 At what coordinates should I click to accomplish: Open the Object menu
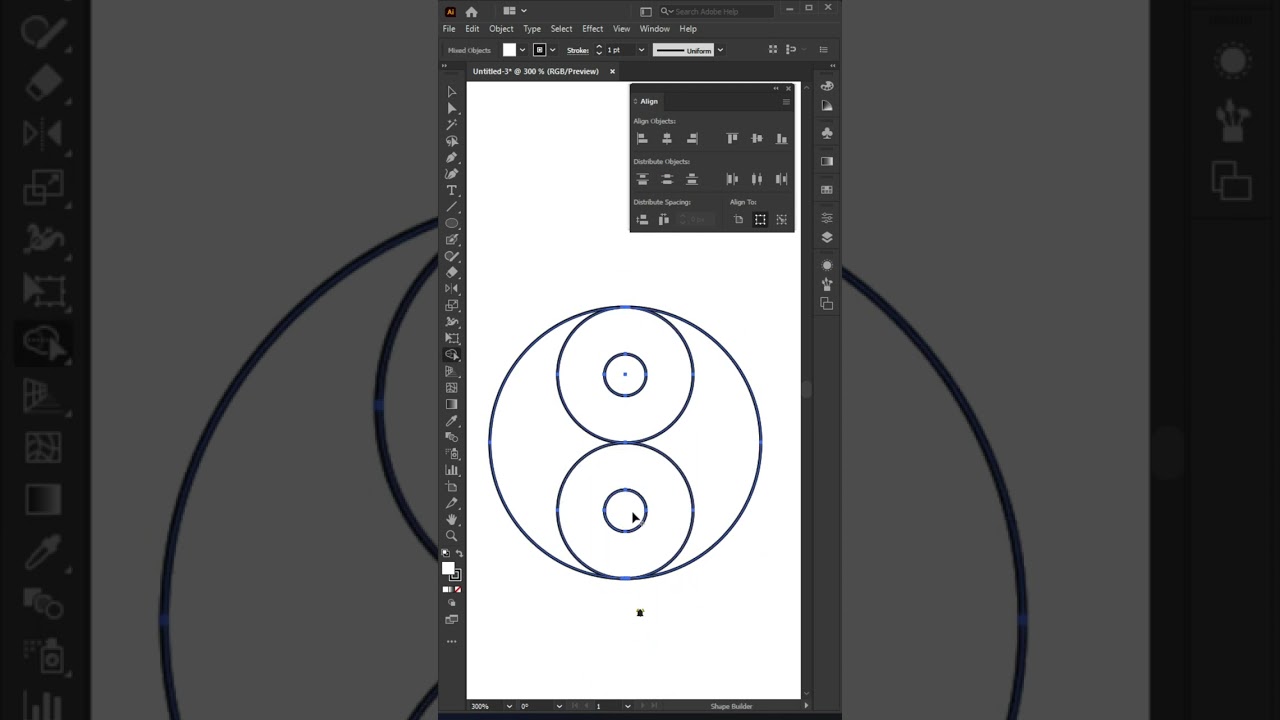point(501,29)
